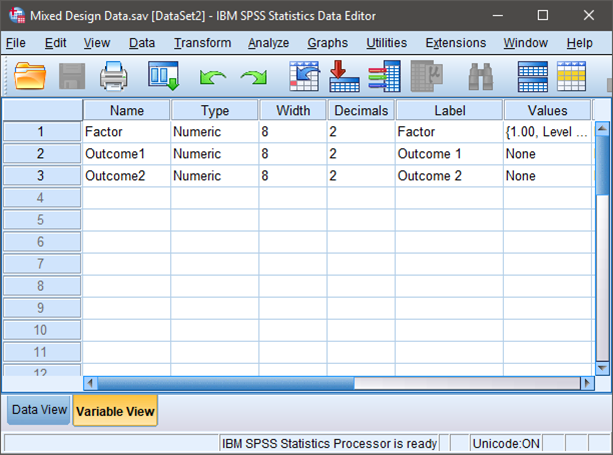Image resolution: width=613 pixels, height=455 pixels.
Task: Select row header 3
Action: [x=42, y=176]
